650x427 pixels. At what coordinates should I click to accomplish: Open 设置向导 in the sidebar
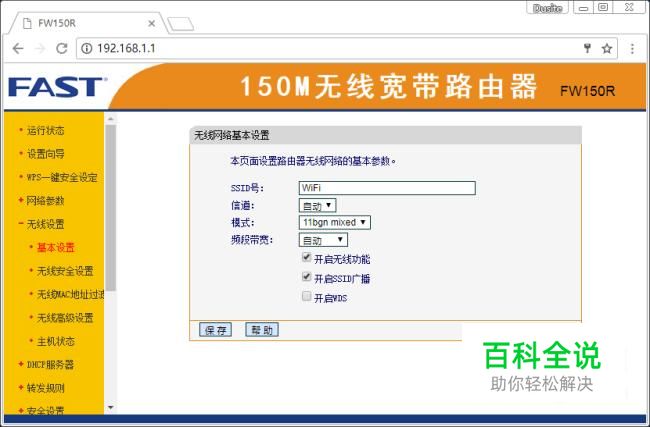click(x=46, y=154)
